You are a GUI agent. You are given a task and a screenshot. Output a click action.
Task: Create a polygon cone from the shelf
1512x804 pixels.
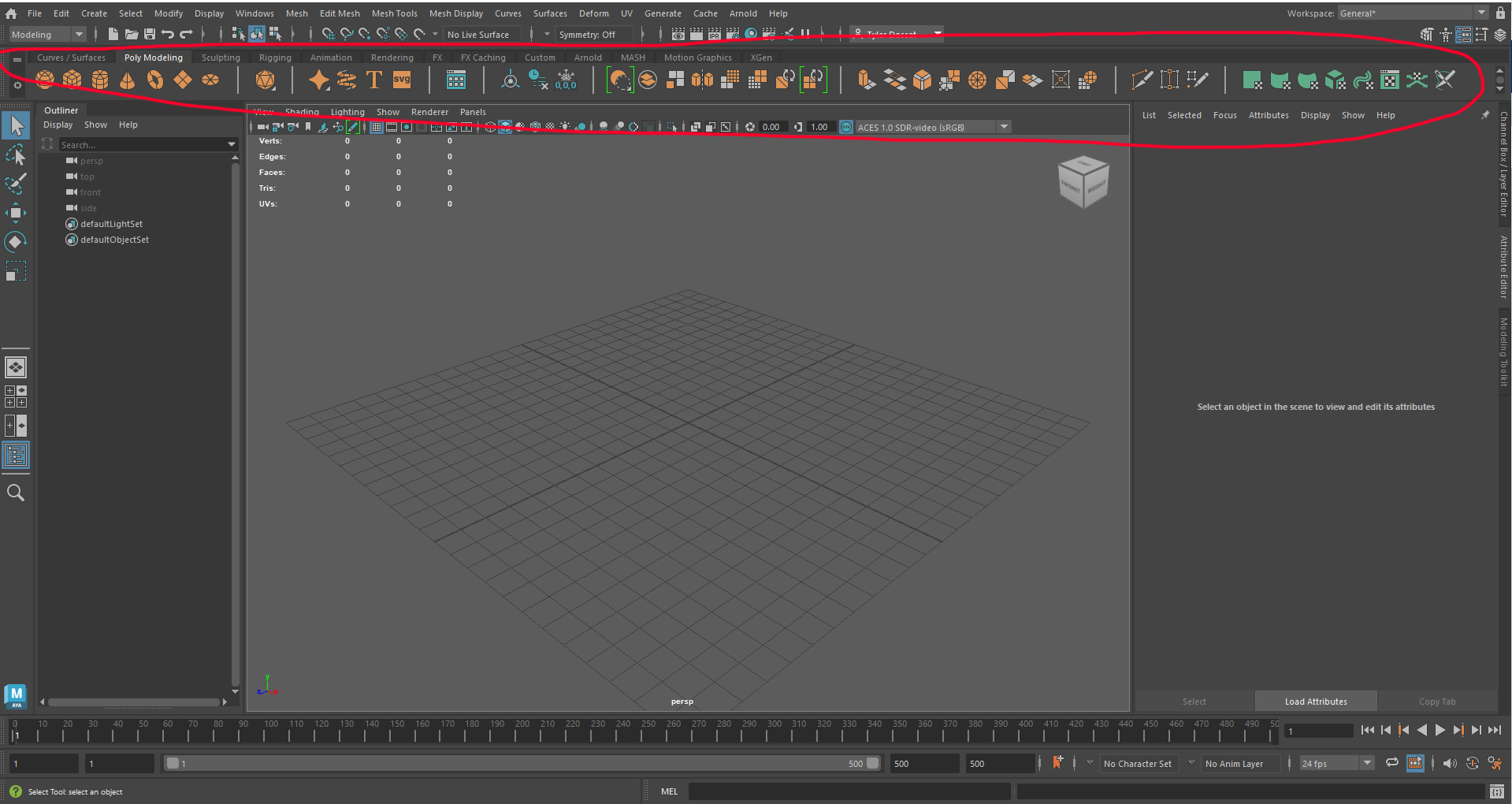pyautogui.click(x=127, y=80)
